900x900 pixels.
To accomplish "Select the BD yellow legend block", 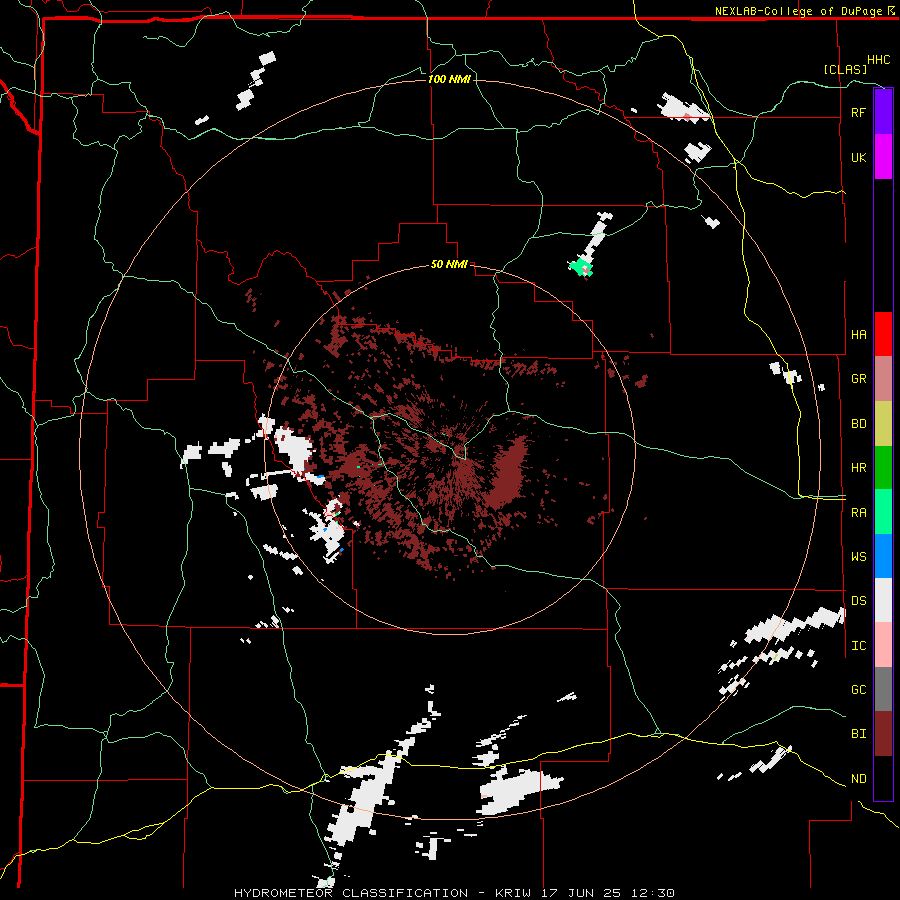I will pyautogui.click(x=883, y=423).
